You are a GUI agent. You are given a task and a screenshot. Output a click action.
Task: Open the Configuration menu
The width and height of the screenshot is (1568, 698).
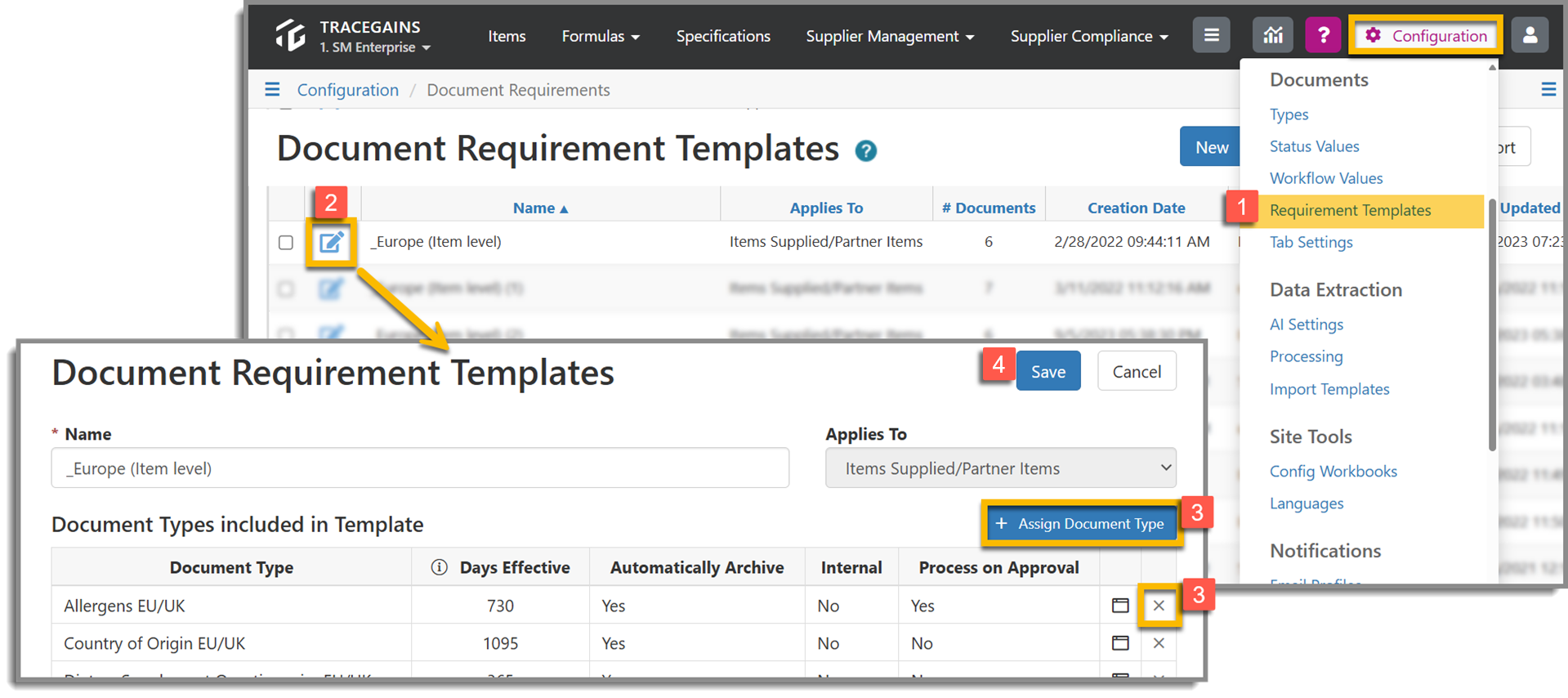tap(1426, 35)
